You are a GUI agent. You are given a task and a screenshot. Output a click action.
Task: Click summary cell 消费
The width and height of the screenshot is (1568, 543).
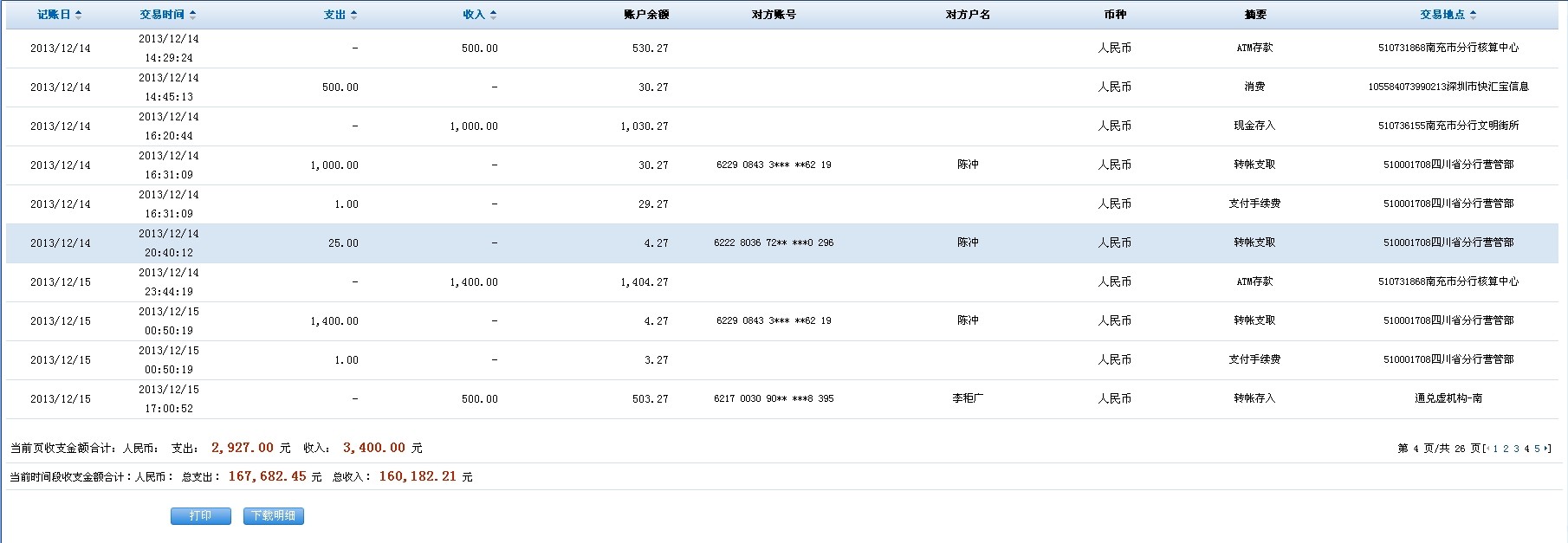pyautogui.click(x=1254, y=87)
